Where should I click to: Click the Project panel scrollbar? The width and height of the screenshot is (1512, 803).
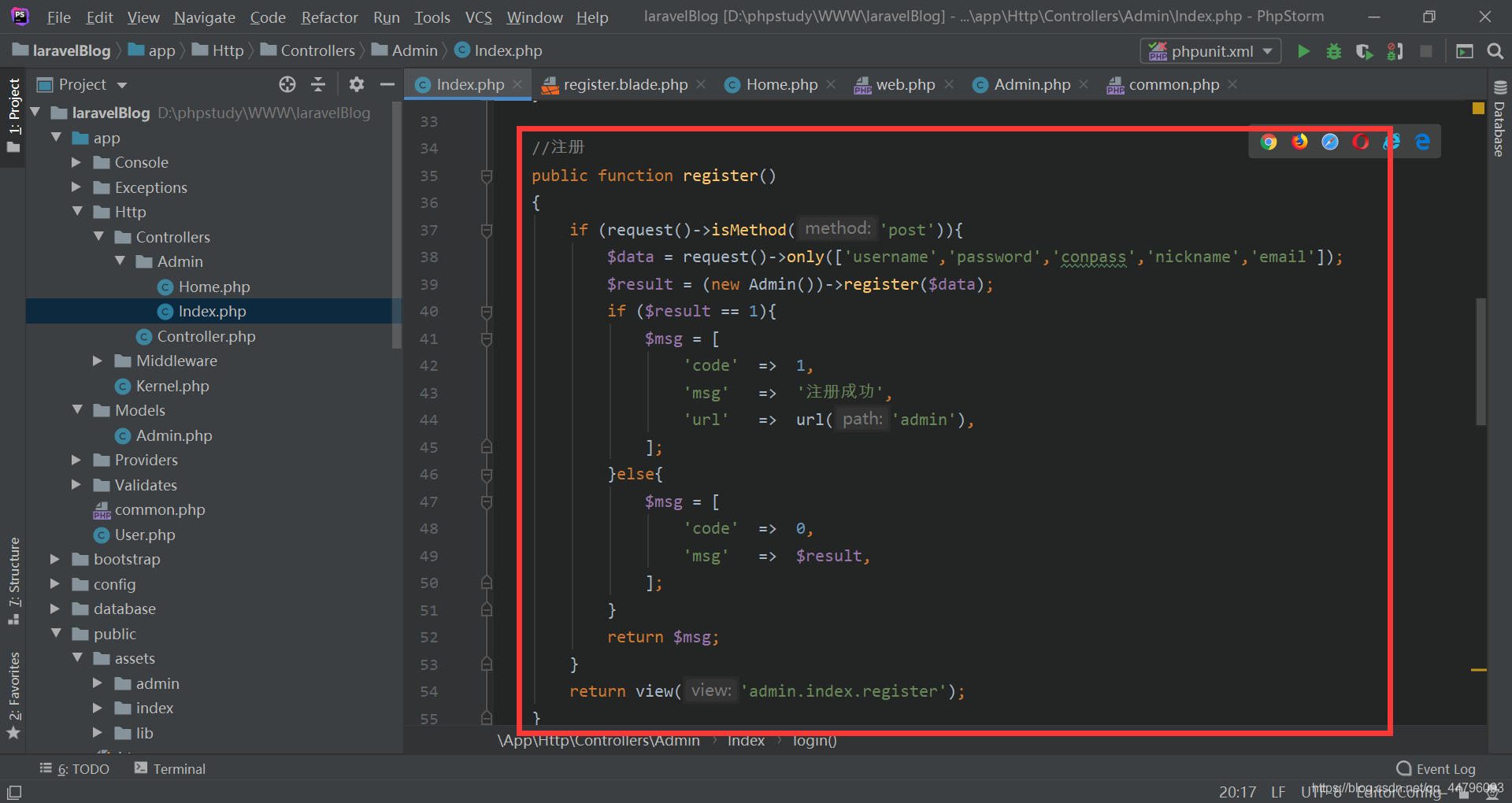397,224
